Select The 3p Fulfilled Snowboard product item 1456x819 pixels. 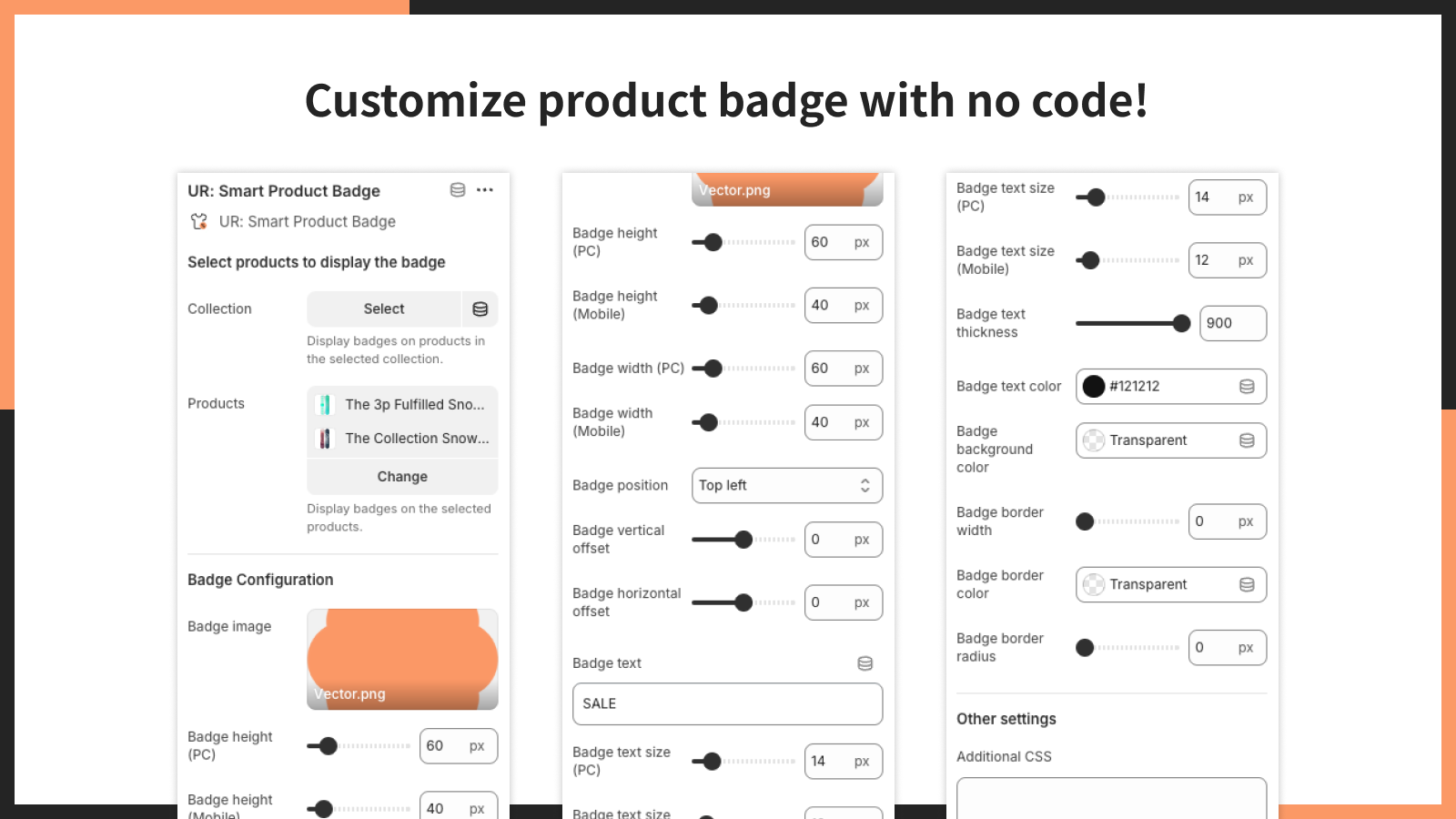coord(402,404)
